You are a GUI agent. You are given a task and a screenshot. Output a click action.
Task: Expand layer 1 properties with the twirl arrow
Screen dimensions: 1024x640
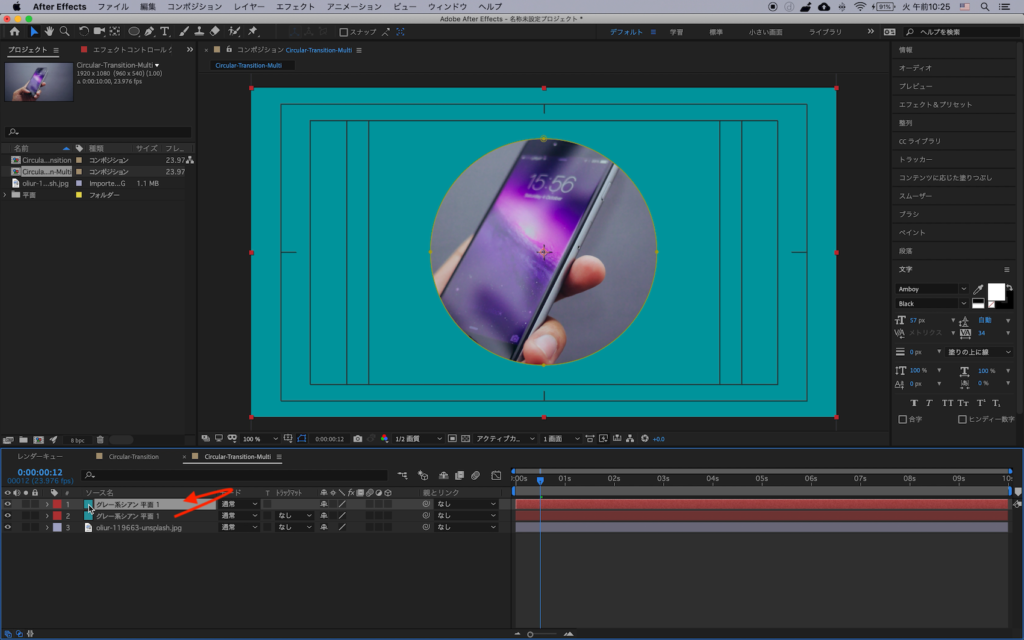pyautogui.click(x=46, y=504)
